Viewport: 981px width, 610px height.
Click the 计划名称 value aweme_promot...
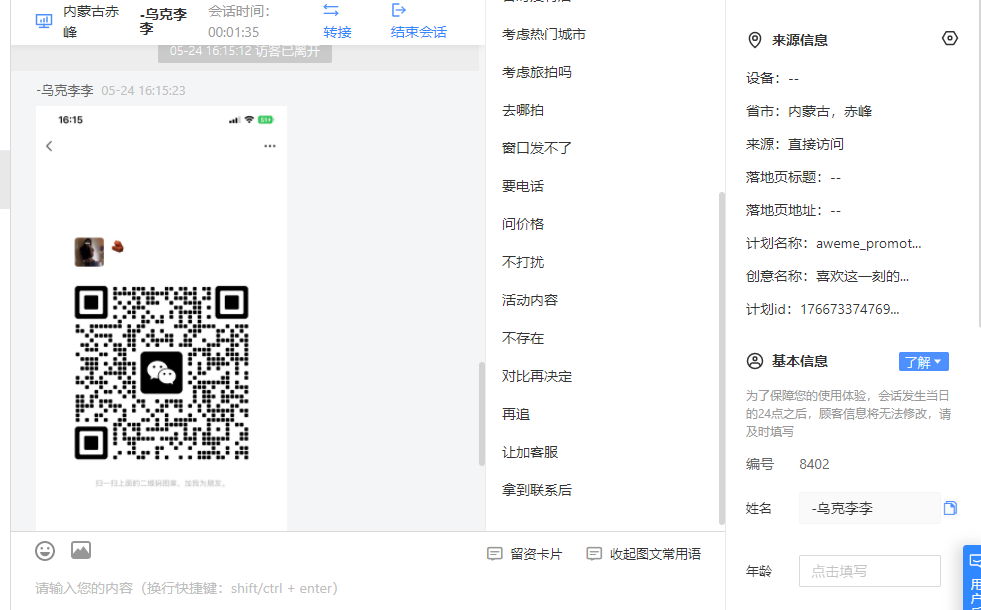[x=868, y=243]
